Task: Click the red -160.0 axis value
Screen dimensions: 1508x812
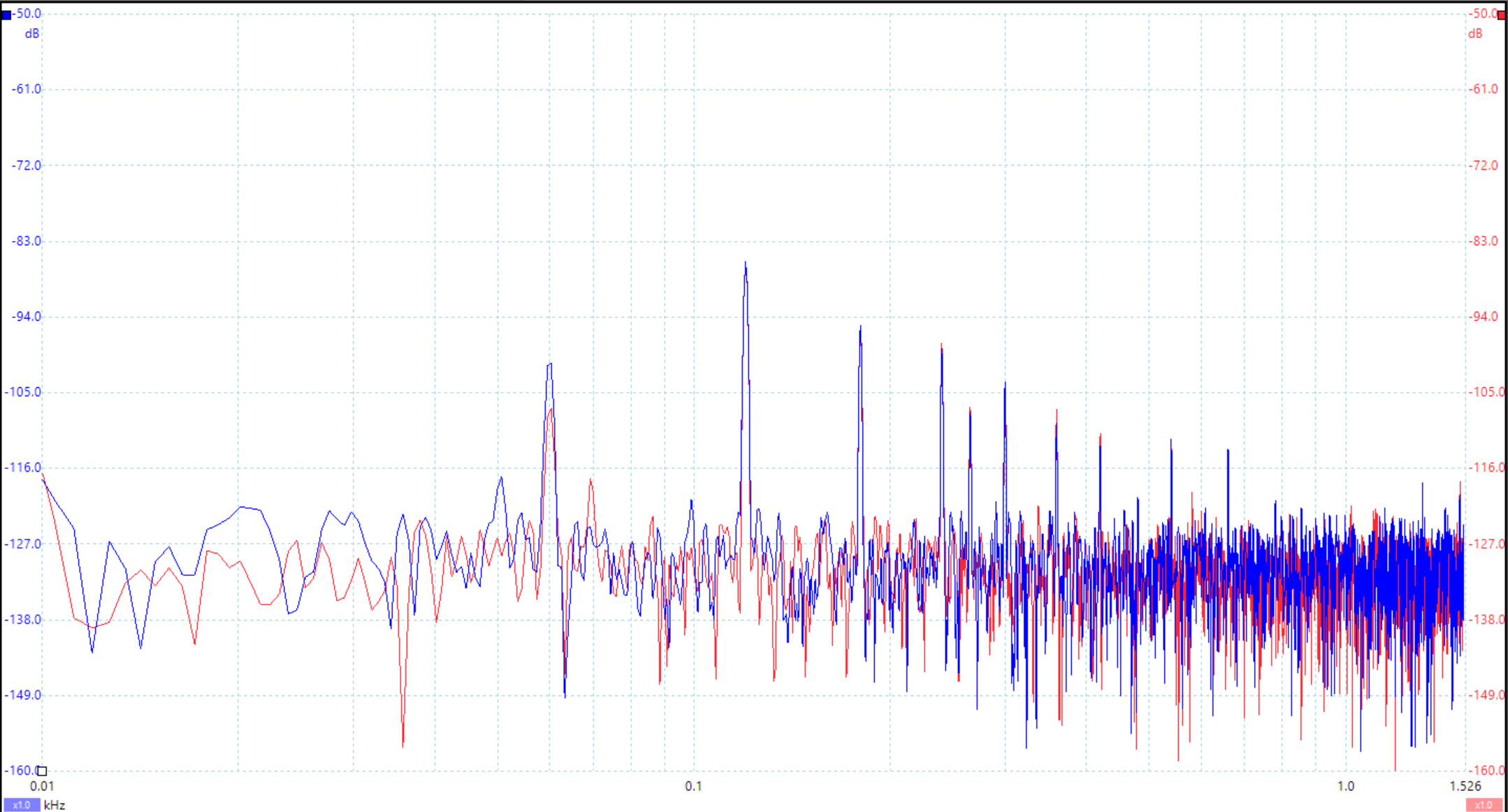Action: click(x=1486, y=770)
